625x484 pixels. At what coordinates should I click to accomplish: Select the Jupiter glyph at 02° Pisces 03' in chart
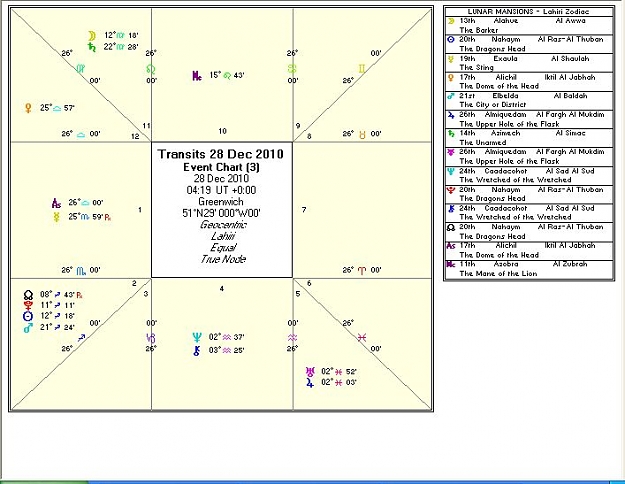310,383
